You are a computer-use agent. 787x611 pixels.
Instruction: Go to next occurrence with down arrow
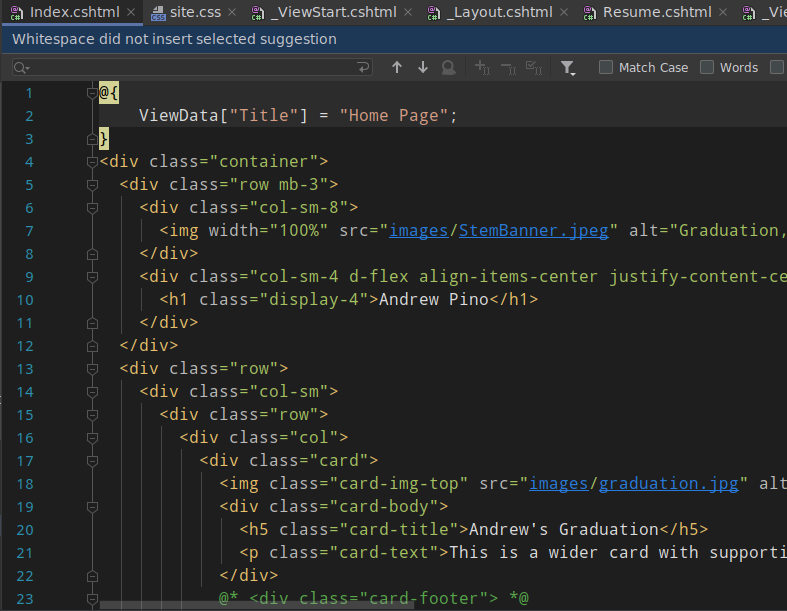tap(423, 67)
